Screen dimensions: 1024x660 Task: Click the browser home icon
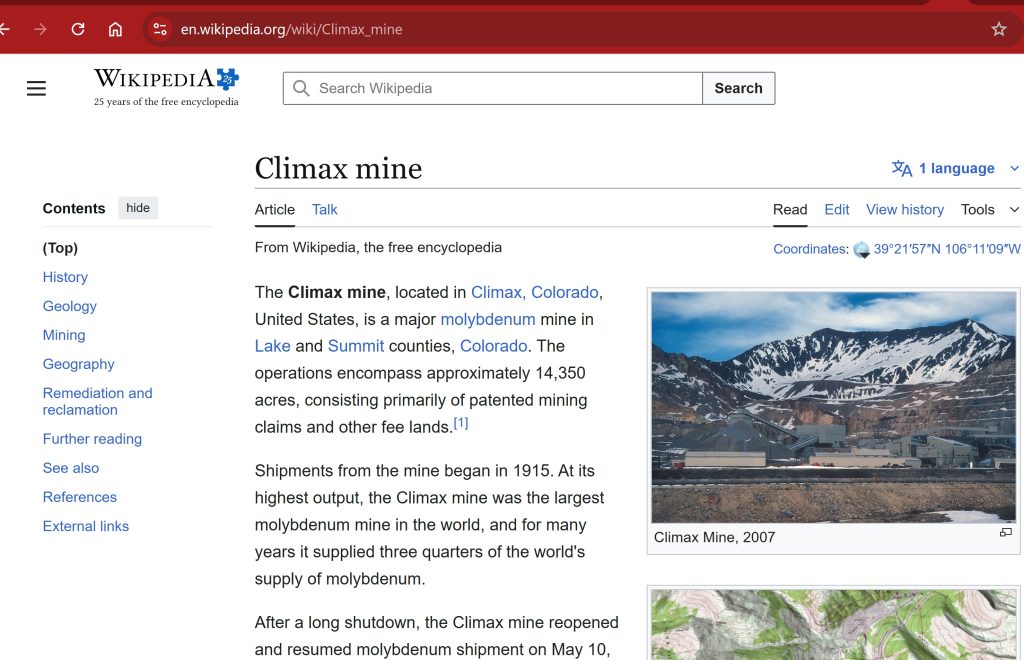(116, 29)
